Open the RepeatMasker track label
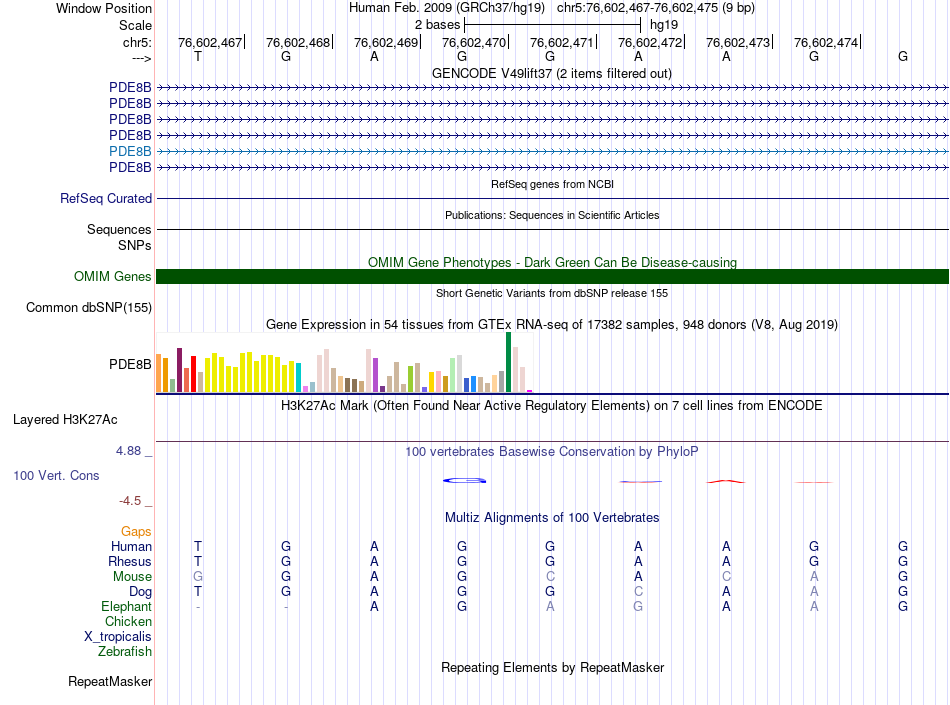Screen dimensions: 950x705 click(110, 682)
